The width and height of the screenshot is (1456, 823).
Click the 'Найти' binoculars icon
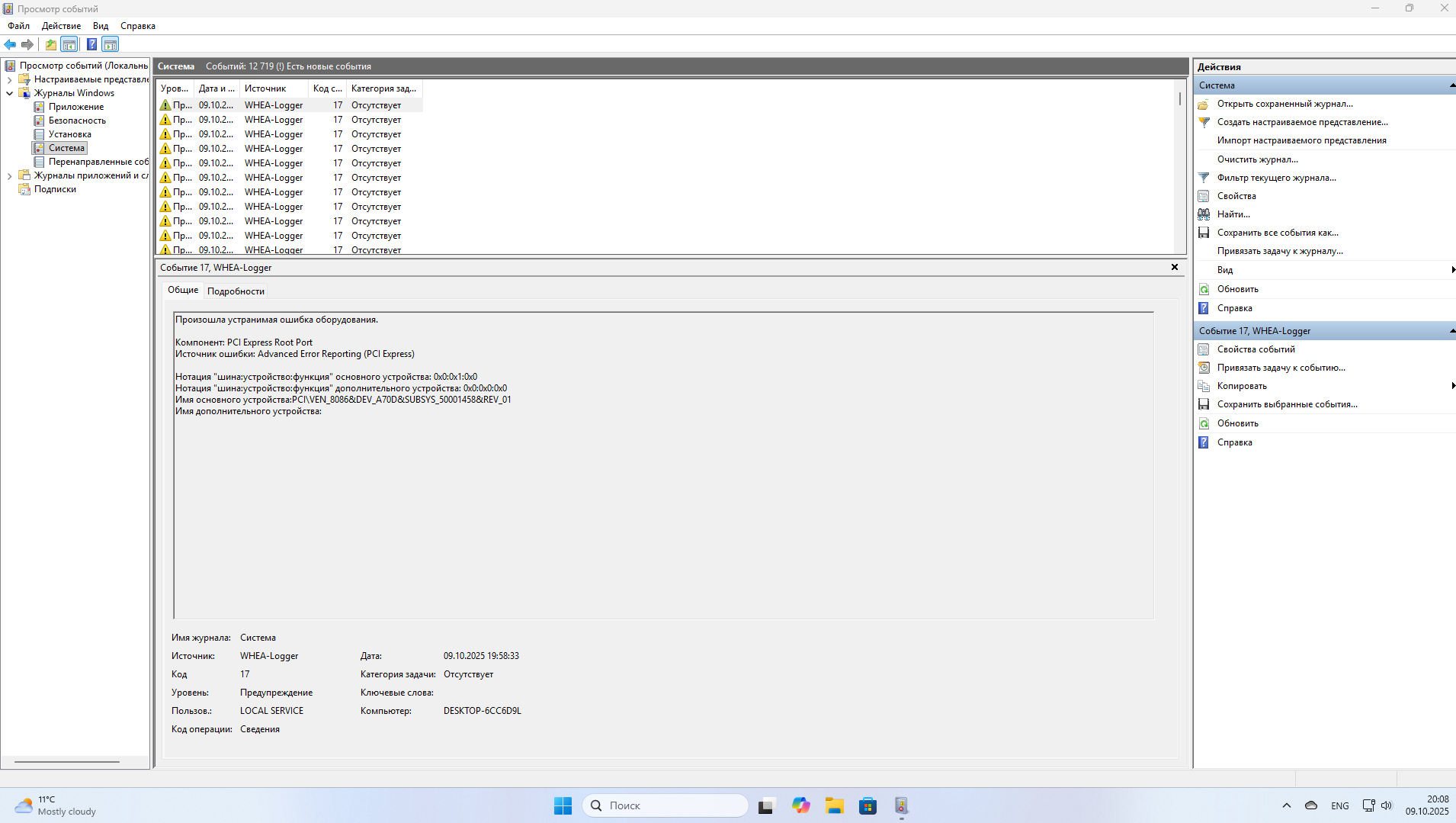pos(1204,214)
